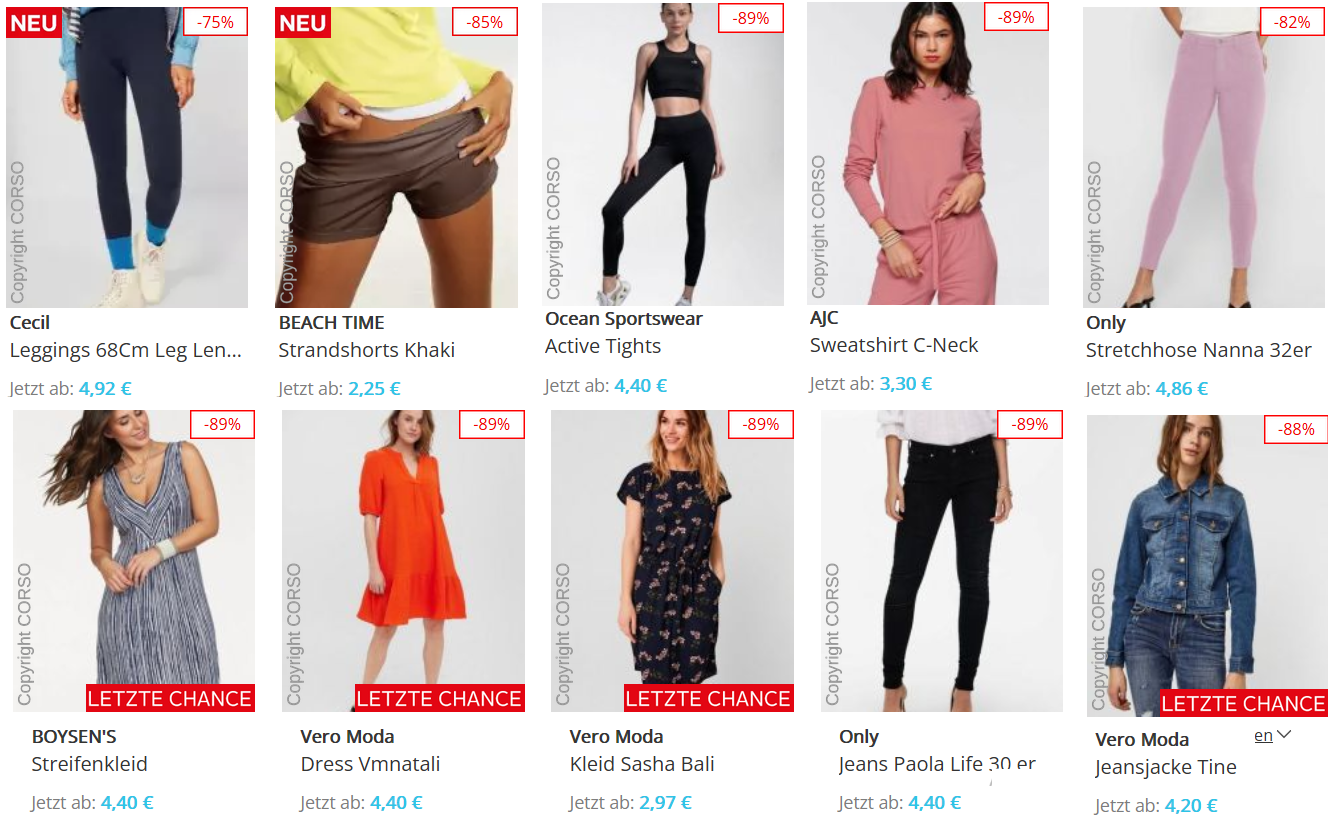Click LETZTE CHANCE label on Kleid Sasha Bali
Image resolution: width=1328 pixels, height=818 pixels.
coord(709,698)
